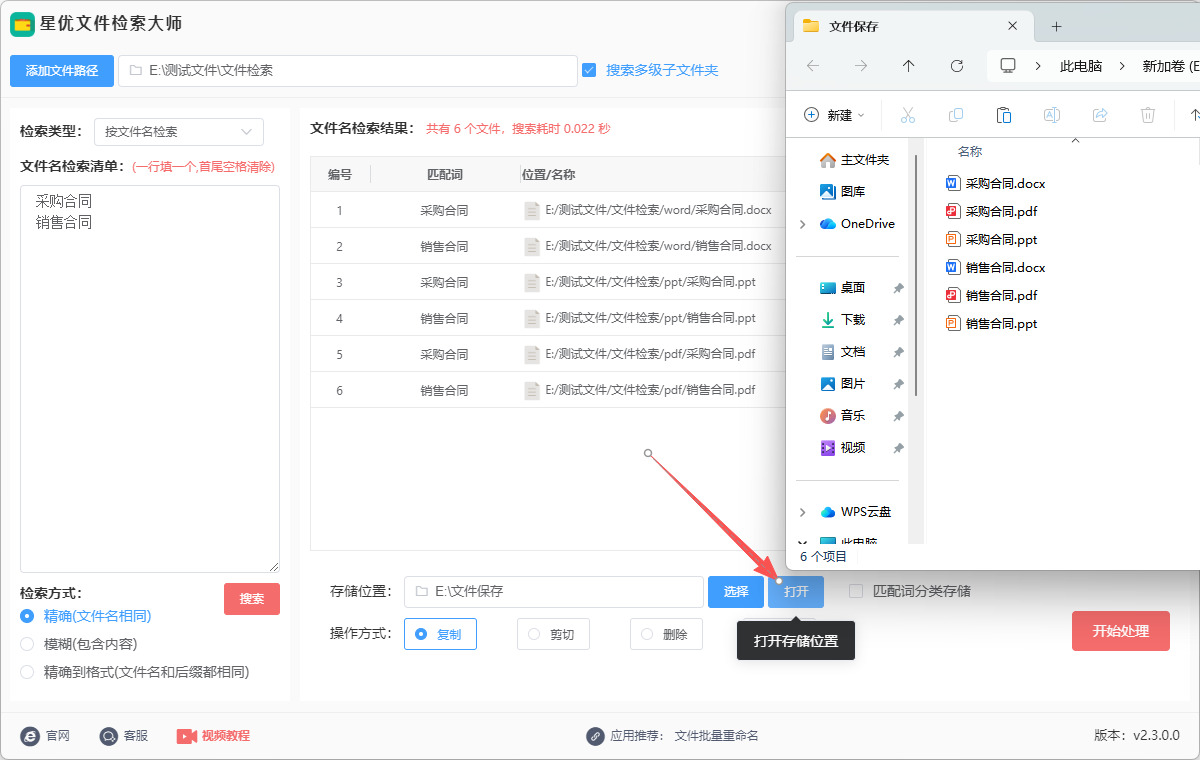Image resolution: width=1200 pixels, height=760 pixels.
Task: Select file 采购合同.pdf in Explorer
Action: tap(991, 212)
